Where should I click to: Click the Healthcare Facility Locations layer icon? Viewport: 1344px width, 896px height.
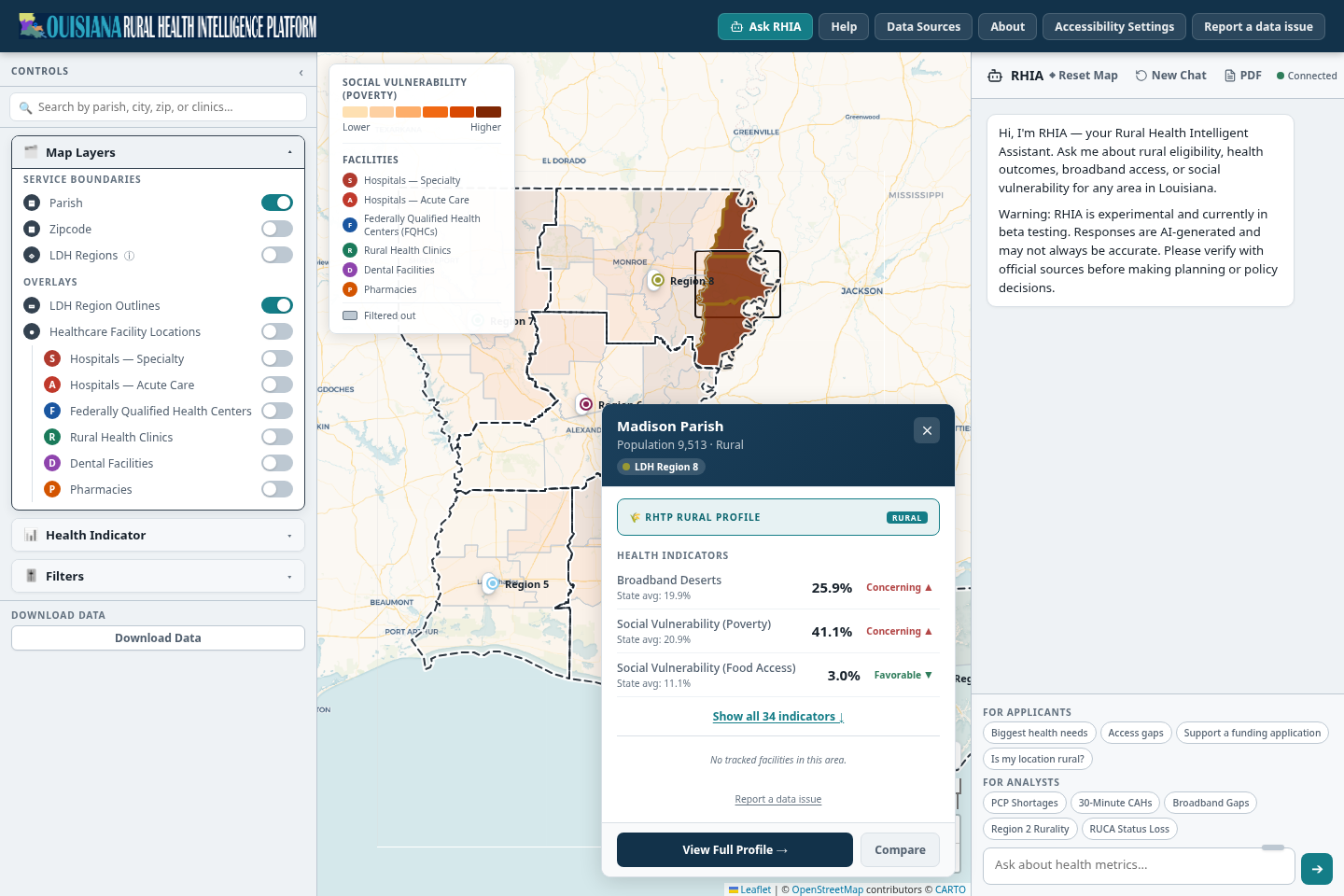[x=32, y=331]
